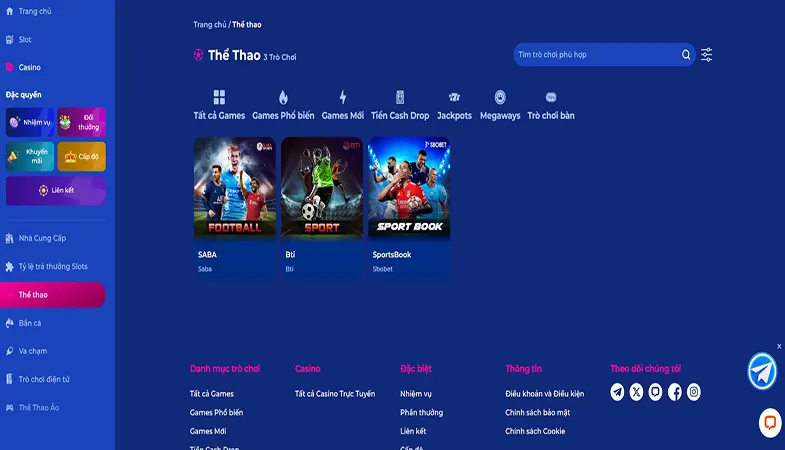Viewport: 785px width, 450px height.
Task: Click Tất cả Casino Trực Tuyến link
Action: click(335, 394)
